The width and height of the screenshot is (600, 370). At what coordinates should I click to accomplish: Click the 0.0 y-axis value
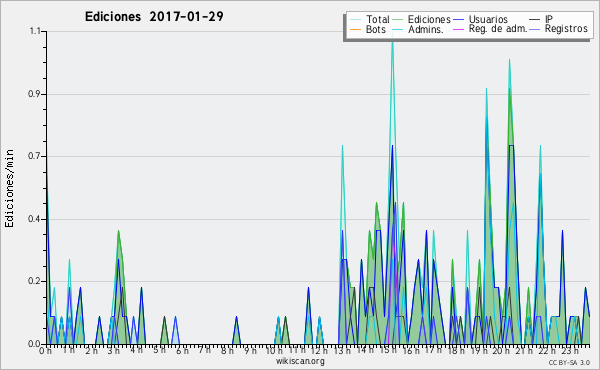[34, 344]
